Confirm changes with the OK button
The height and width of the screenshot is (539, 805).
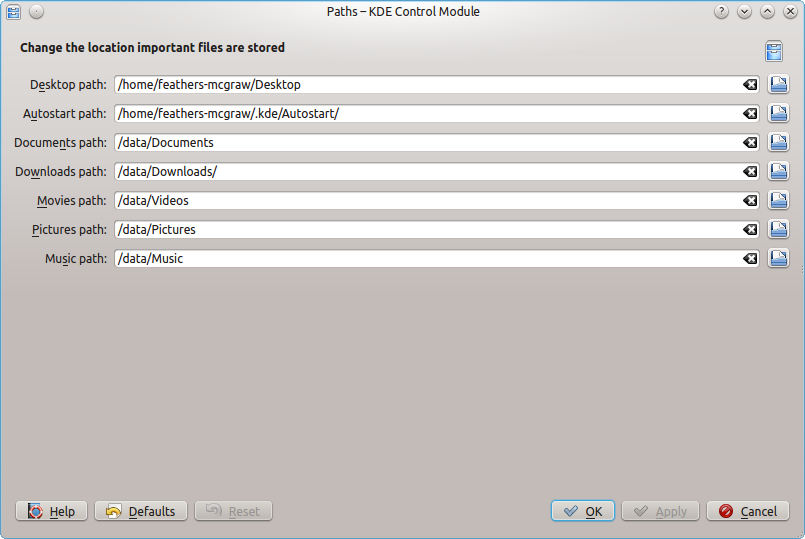tap(582, 511)
